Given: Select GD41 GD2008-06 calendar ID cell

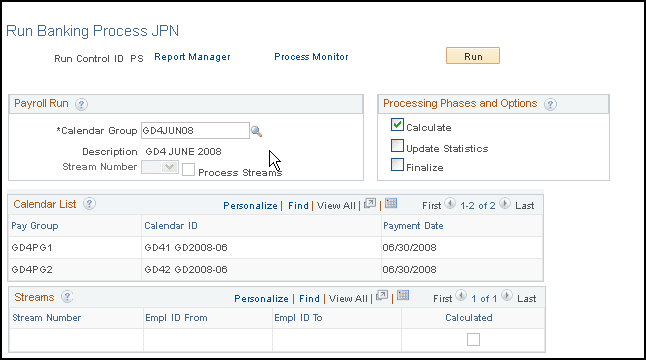Looking at the screenshot, I should click(186, 248).
